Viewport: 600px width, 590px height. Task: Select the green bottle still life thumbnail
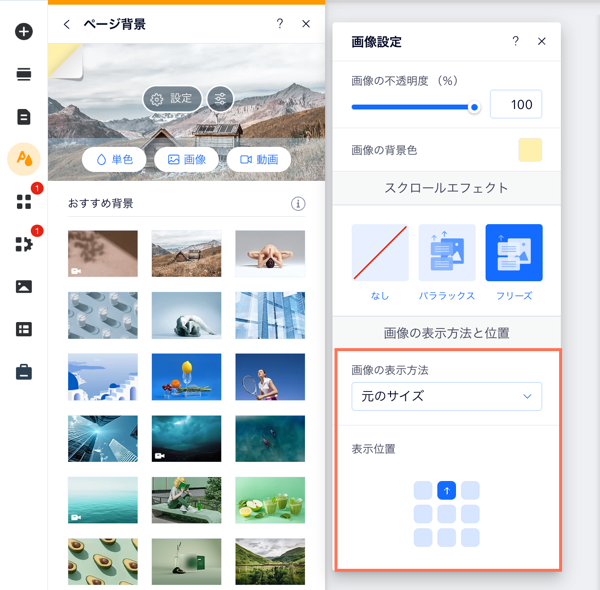click(x=186, y=562)
